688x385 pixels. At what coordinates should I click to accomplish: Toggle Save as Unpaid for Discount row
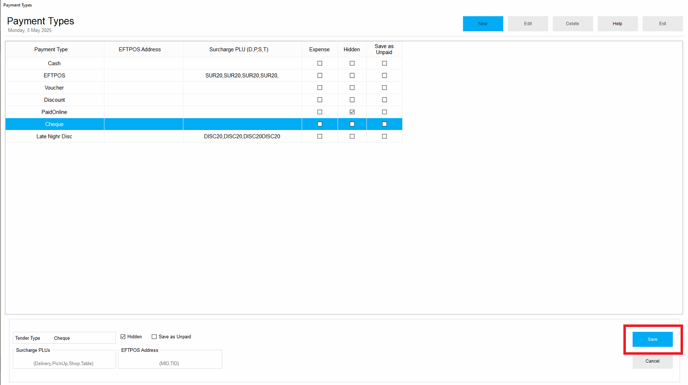click(384, 100)
